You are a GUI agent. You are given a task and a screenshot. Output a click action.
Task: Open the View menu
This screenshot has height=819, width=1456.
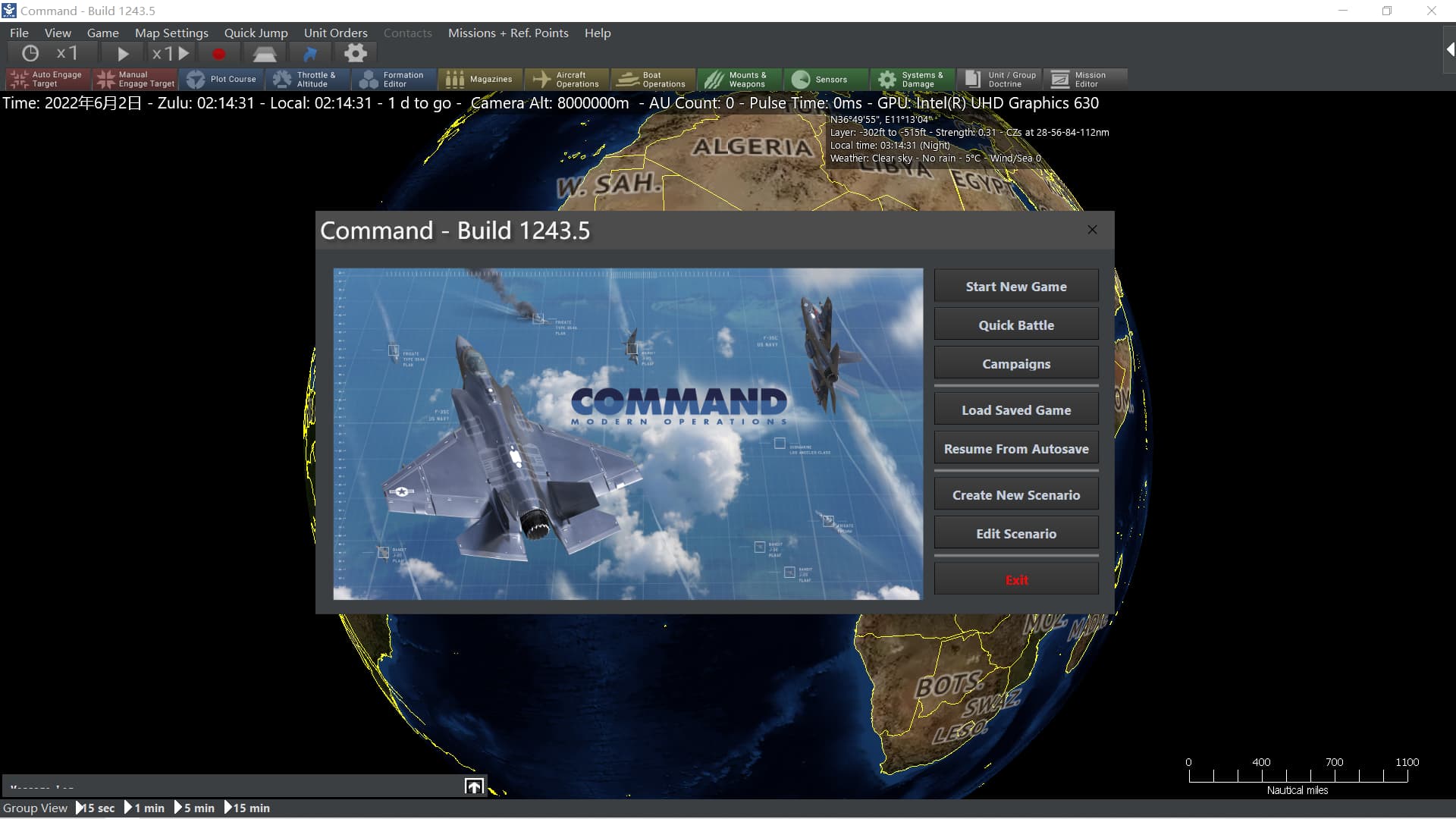point(58,33)
